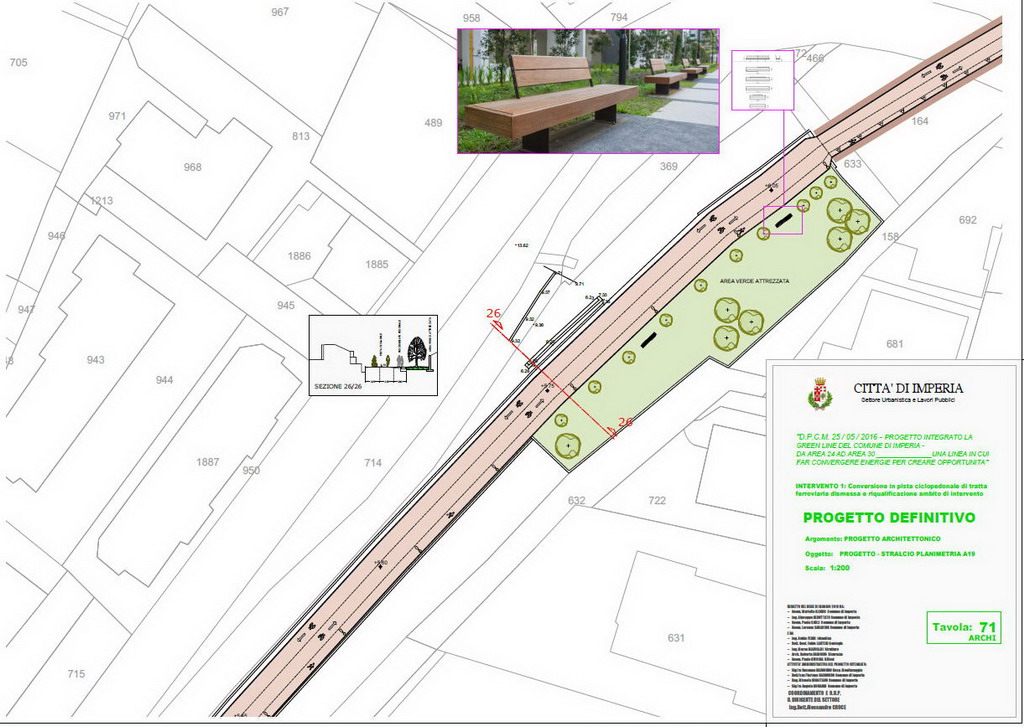Click parcel number 164
The width and height of the screenshot is (1024, 727).
tap(920, 121)
